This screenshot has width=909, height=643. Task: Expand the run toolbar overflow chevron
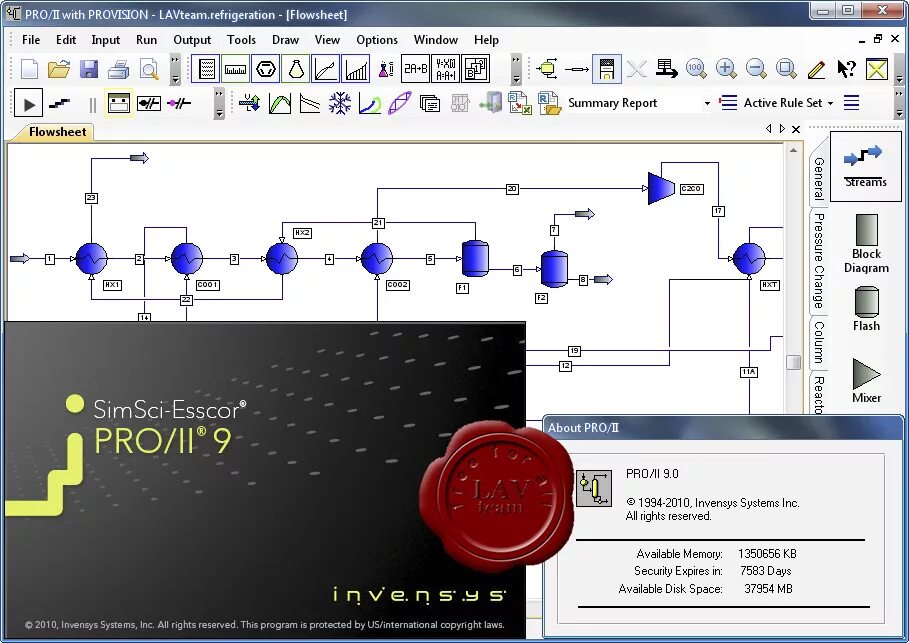pyautogui.click(x=219, y=104)
